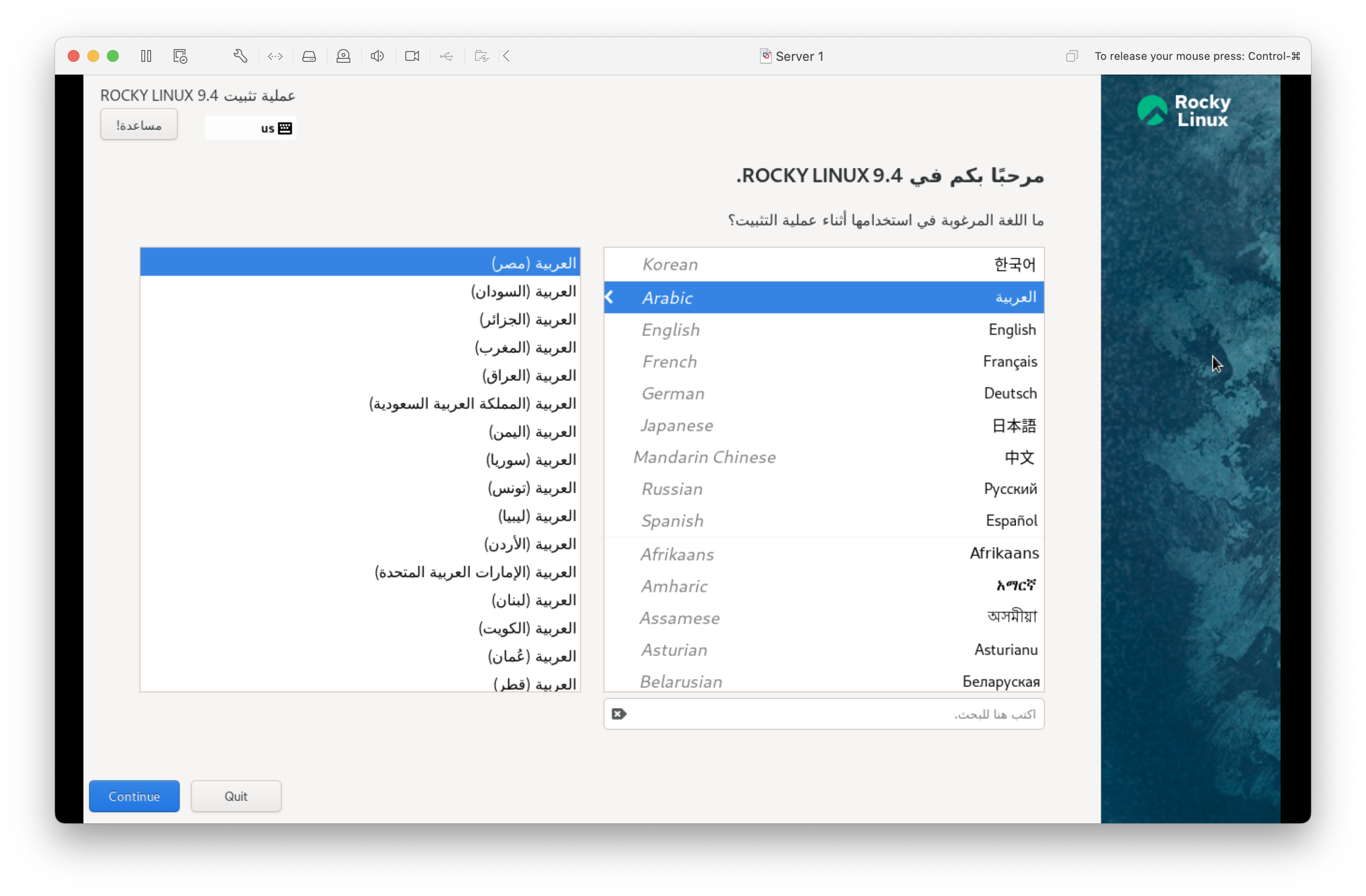Image resolution: width=1366 pixels, height=896 pixels.
Task: Click the Continue button
Action: pyautogui.click(x=134, y=796)
